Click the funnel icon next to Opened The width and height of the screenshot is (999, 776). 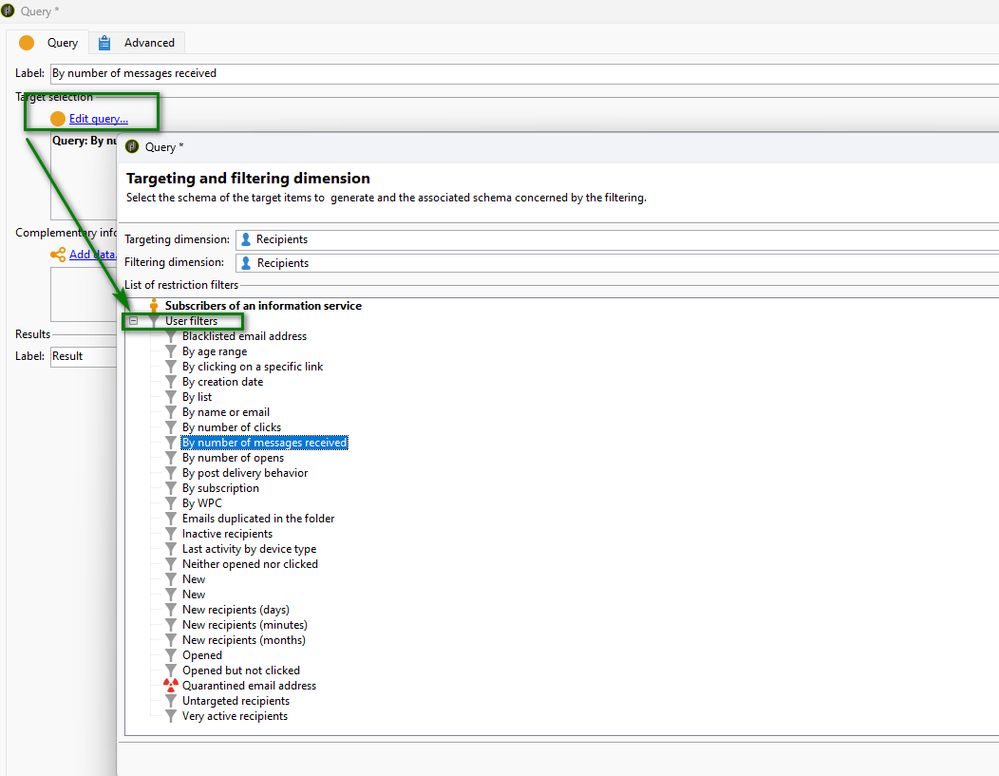171,656
